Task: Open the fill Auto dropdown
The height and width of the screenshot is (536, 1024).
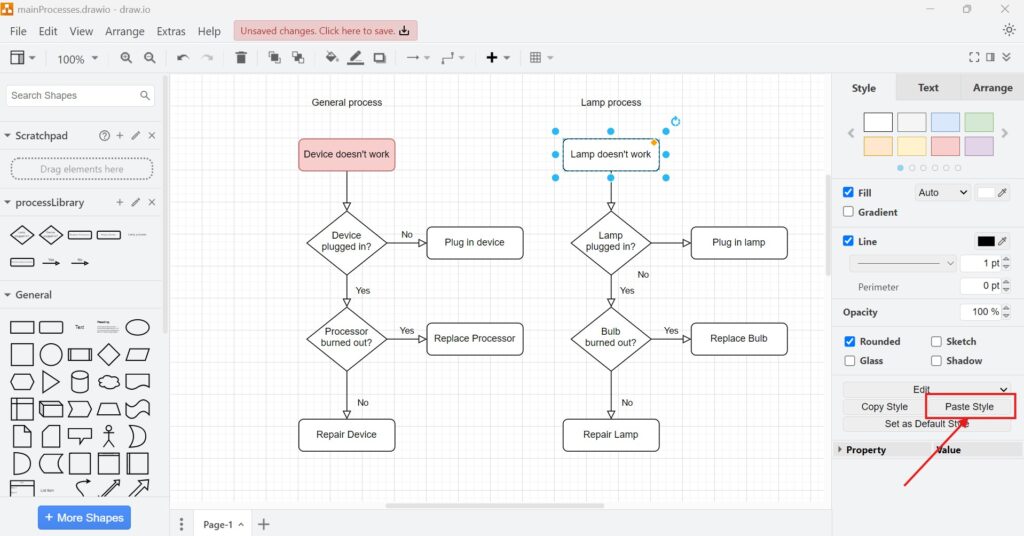Action: [942, 192]
